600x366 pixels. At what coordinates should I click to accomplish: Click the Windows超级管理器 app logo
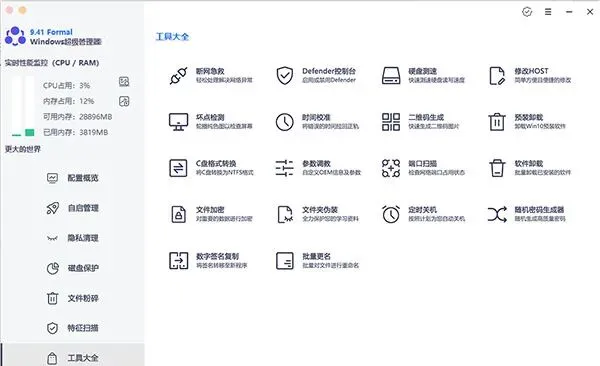[x=15, y=36]
